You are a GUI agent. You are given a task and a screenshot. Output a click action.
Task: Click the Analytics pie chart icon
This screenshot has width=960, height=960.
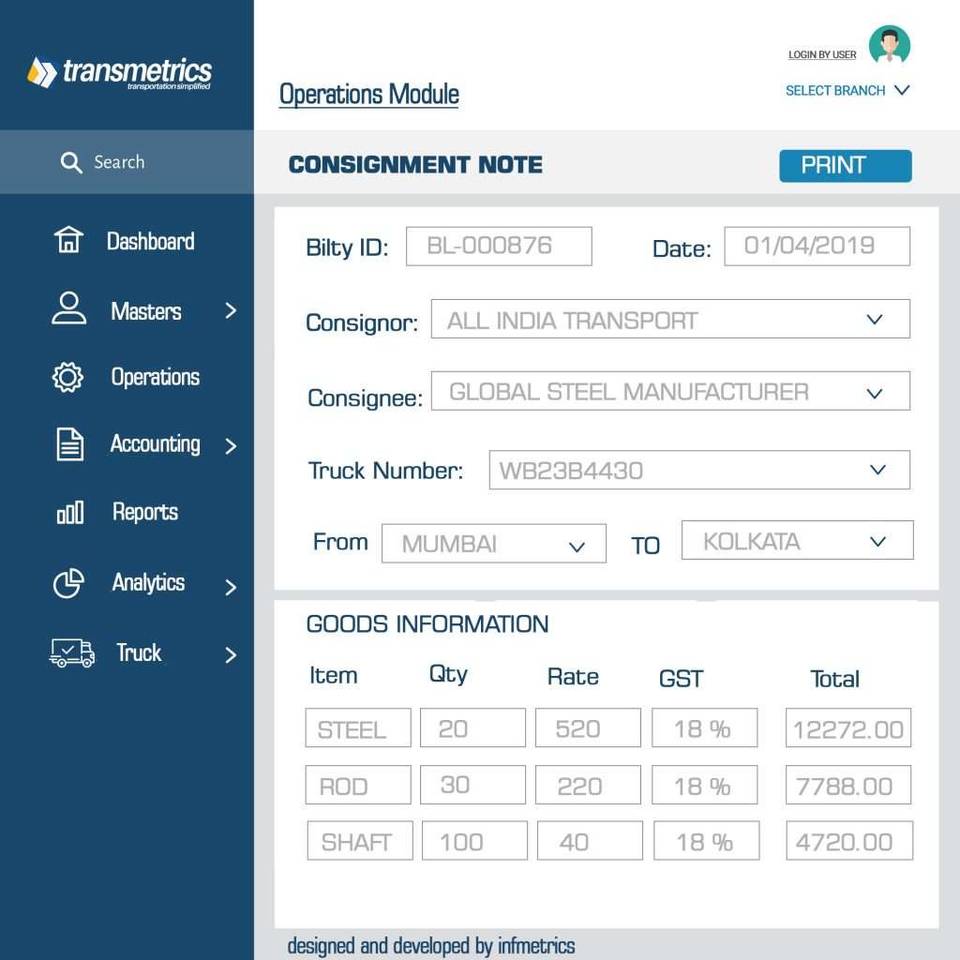69,583
